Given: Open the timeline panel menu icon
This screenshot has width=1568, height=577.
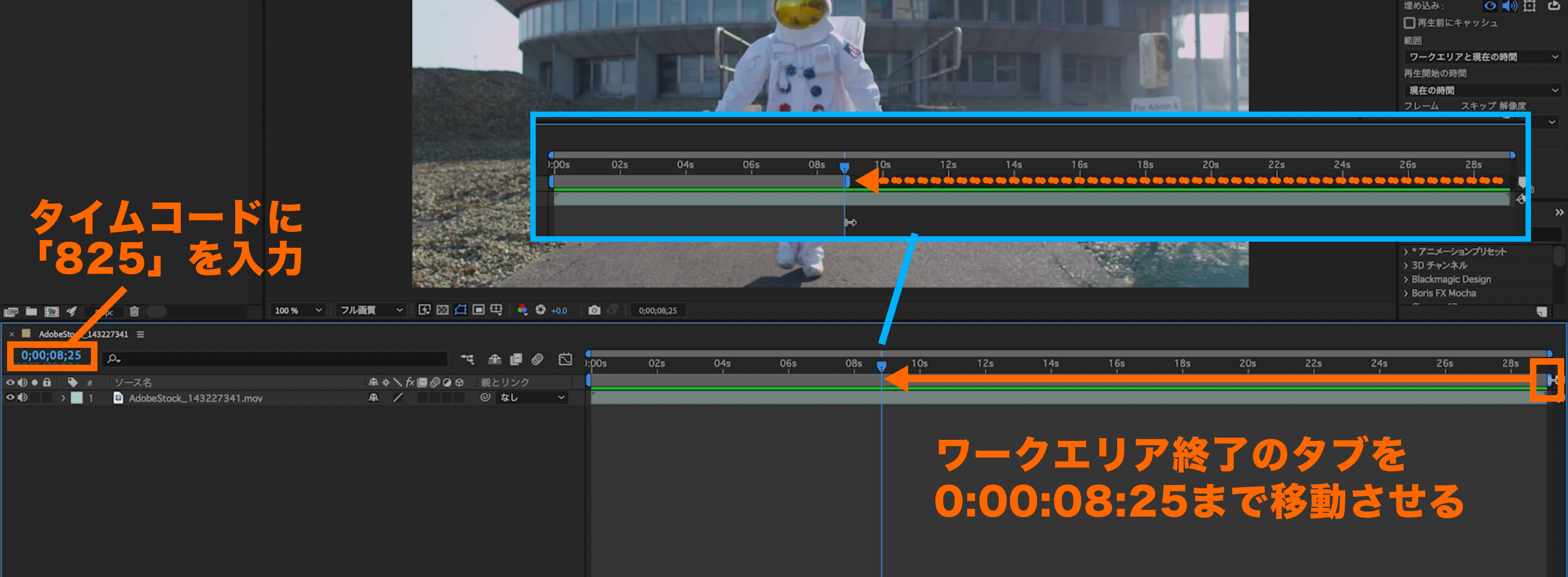Looking at the screenshot, I should coord(140,334).
